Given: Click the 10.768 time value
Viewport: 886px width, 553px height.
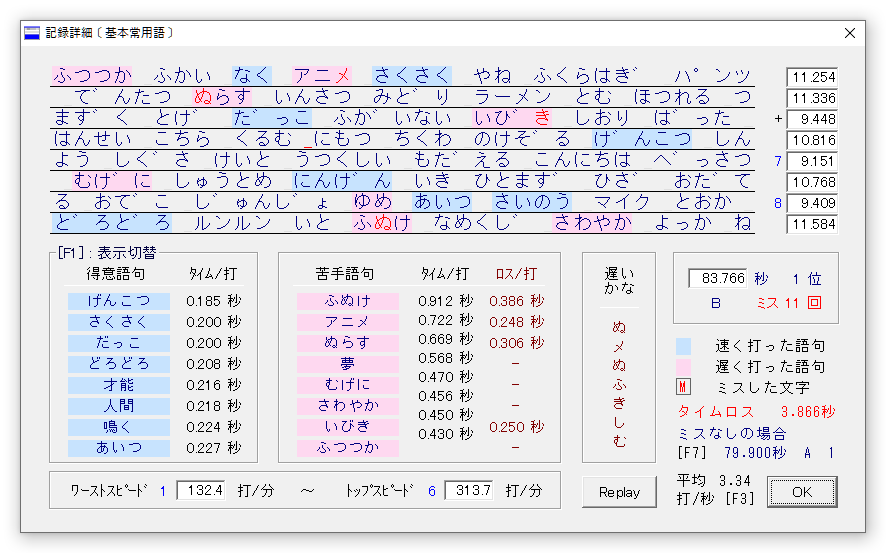Looking at the screenshot, I should [x=812, y=182].
